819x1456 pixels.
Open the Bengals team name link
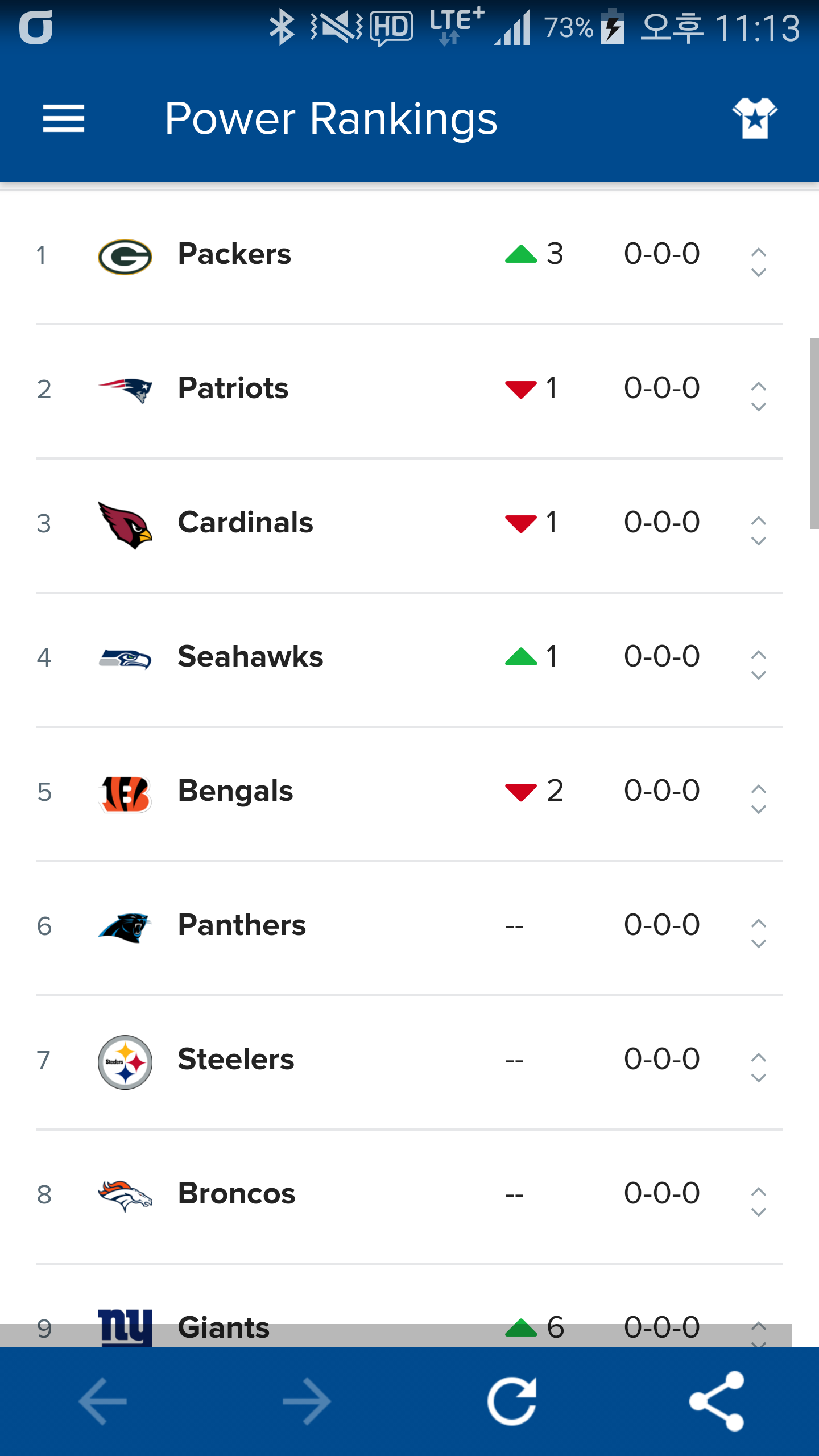tap(235, 791)
